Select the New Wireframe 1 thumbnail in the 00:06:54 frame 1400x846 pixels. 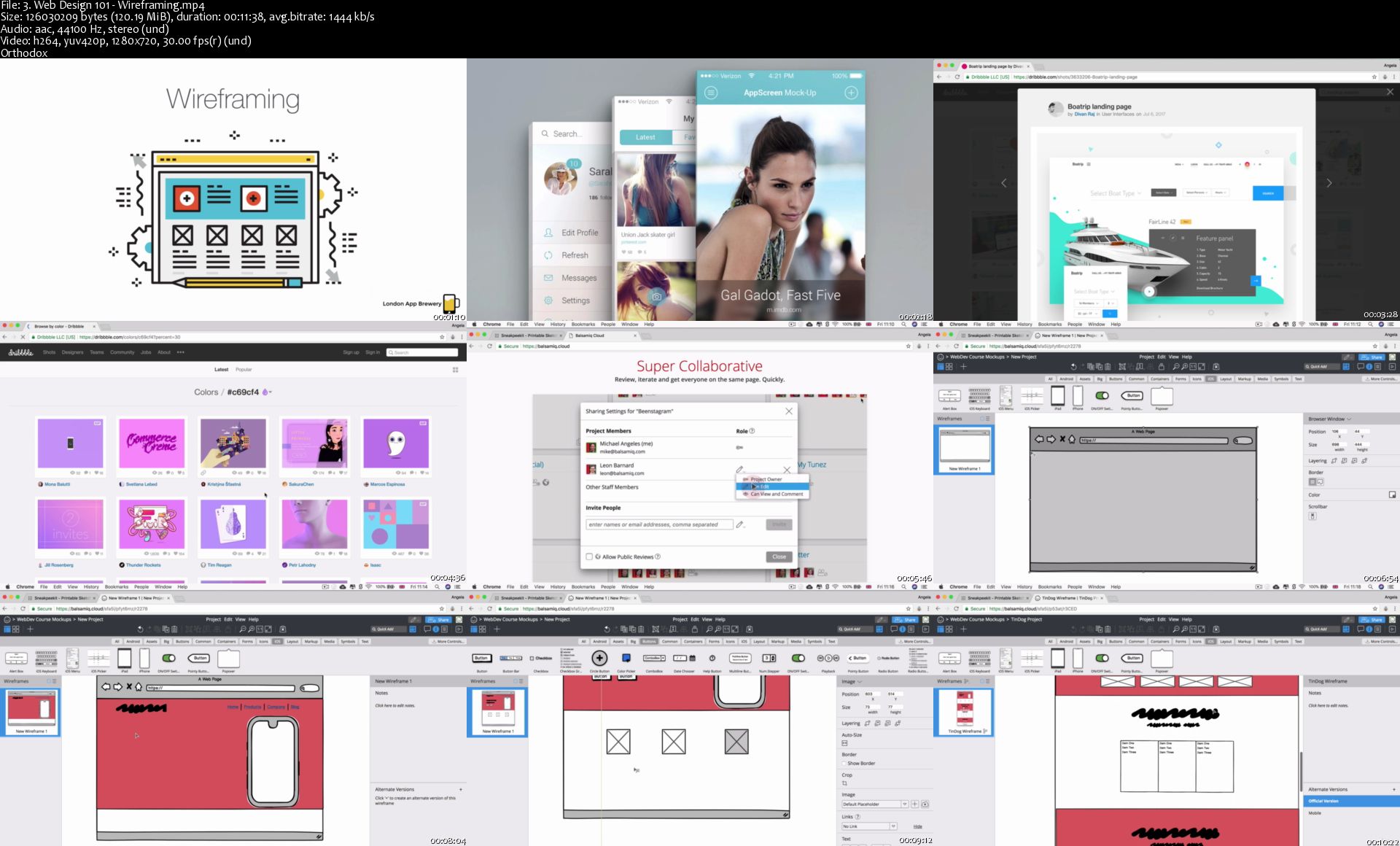tap(964, 448)
